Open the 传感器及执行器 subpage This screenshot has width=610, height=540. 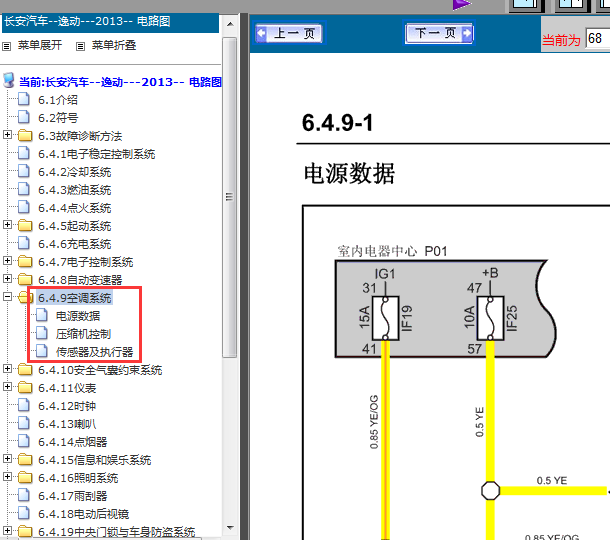(95, 352)
